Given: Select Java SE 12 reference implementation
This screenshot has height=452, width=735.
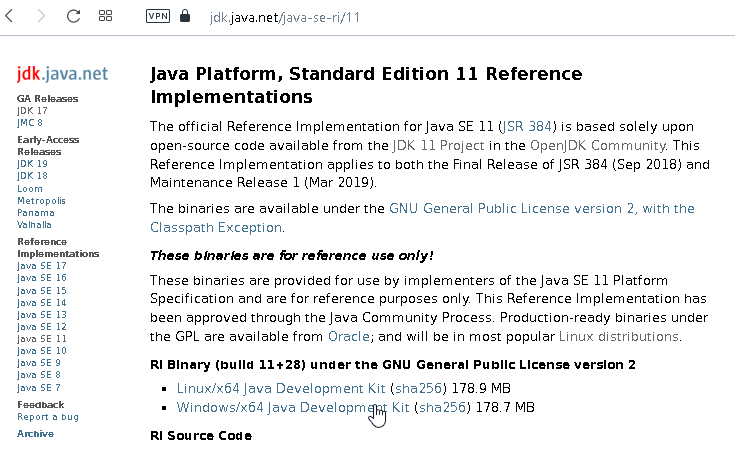Looking at the screenshot, I should [x=42, y=327].
